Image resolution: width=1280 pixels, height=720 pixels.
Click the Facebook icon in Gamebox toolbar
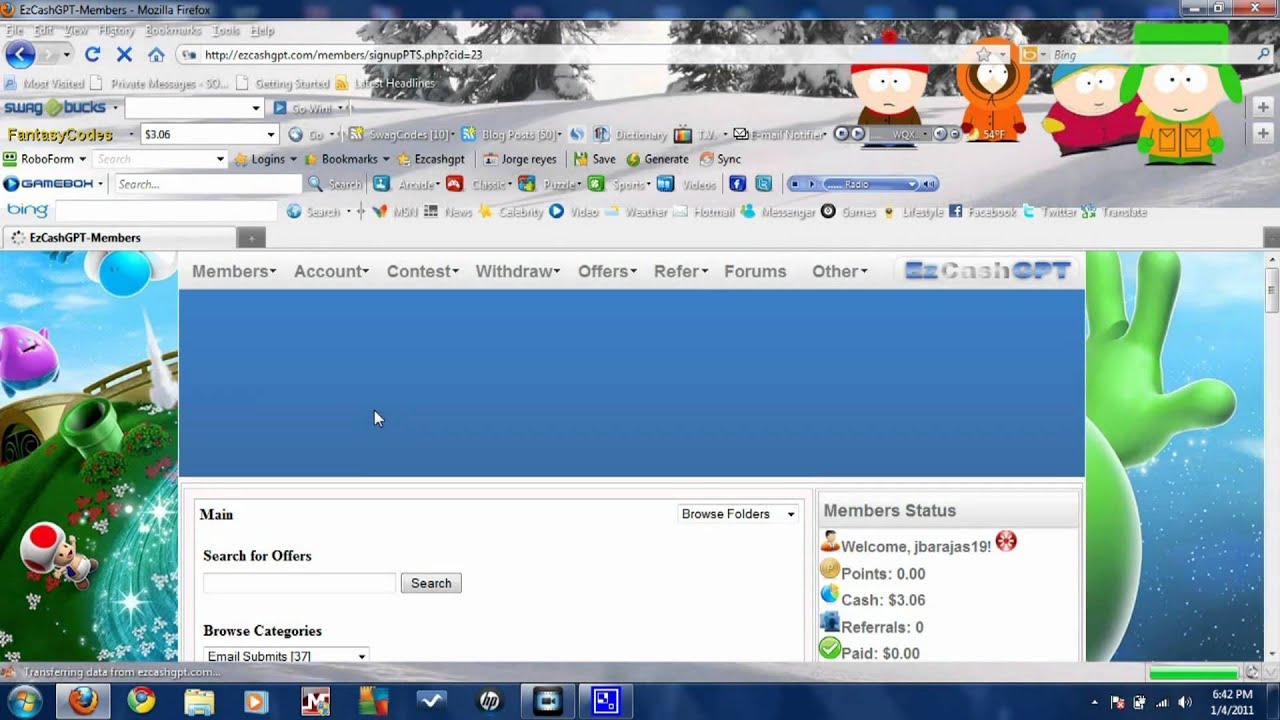[737, 184]
